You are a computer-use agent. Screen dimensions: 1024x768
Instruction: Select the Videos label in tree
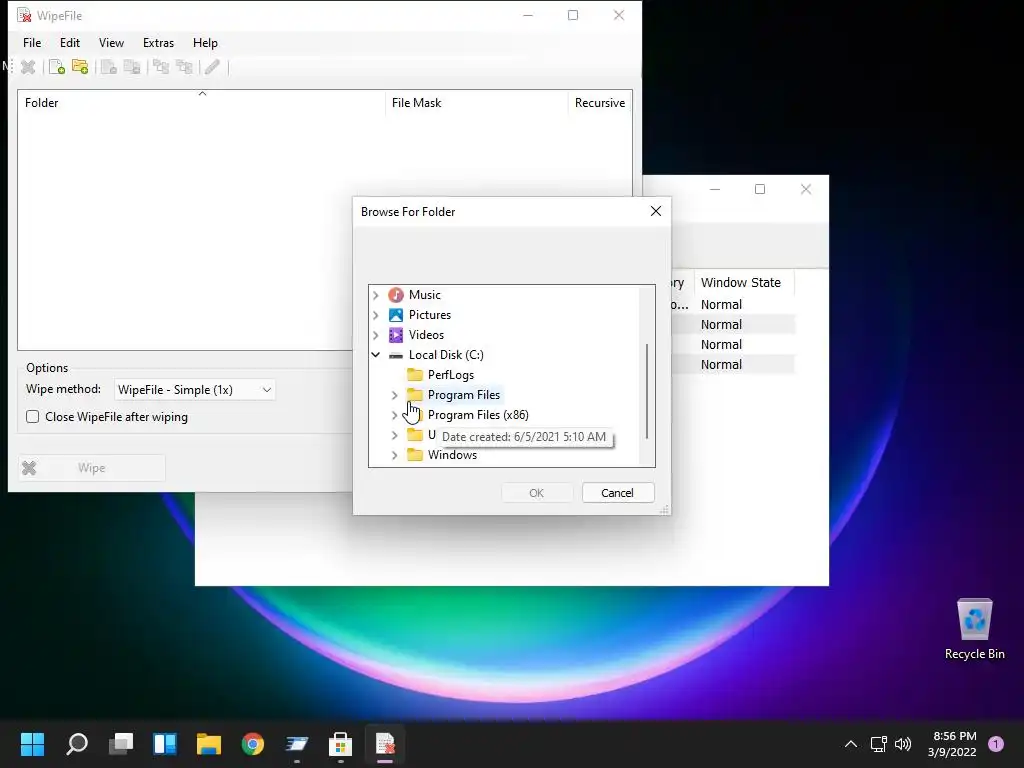tap(426, 335)
